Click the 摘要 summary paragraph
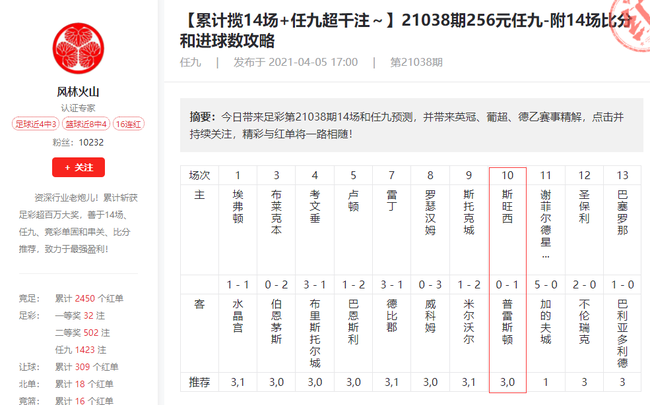This screenshot has height=405, width=650. pos(411,125)
